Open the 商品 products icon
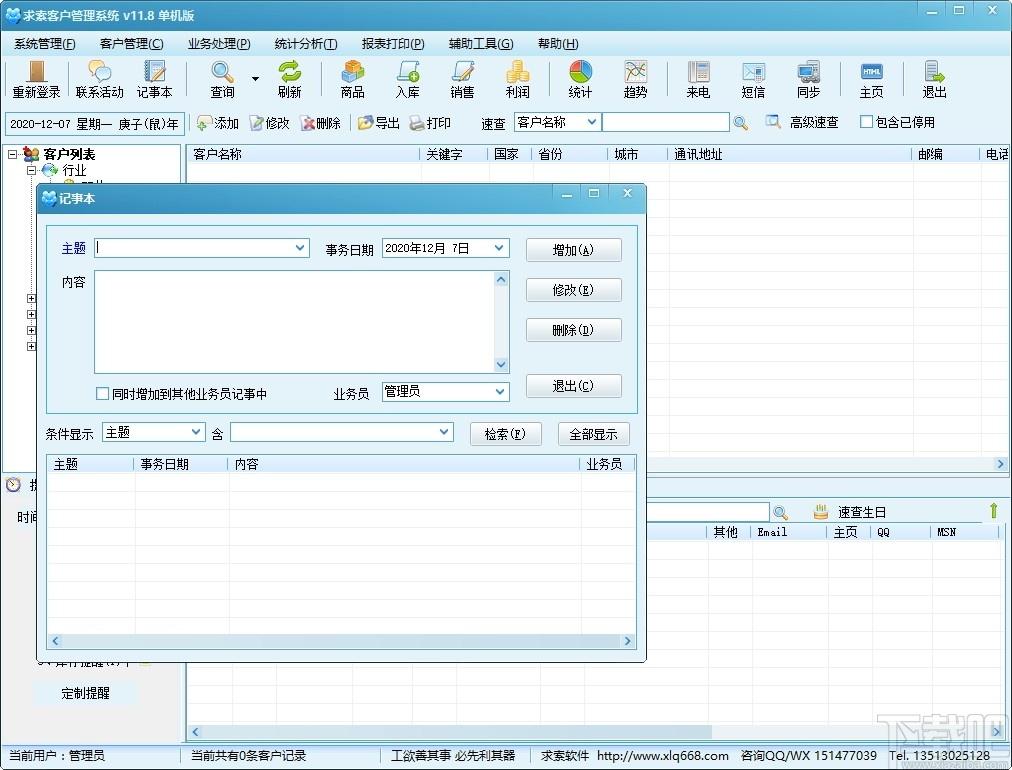 point(352,79)
